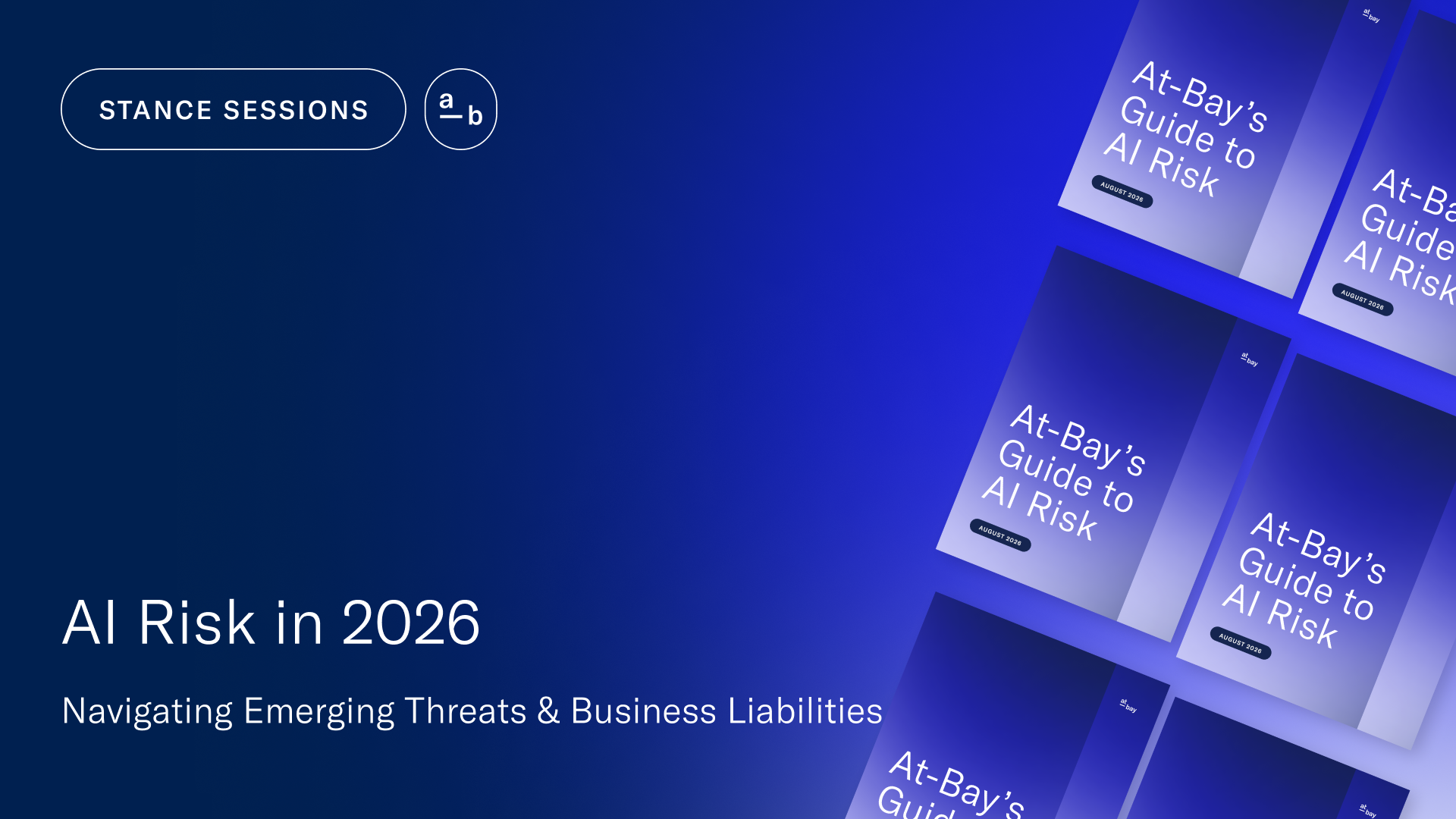Click the "AI Risk in 2026" title
This screenshot has height=819, width=1456.
point(271,623)
